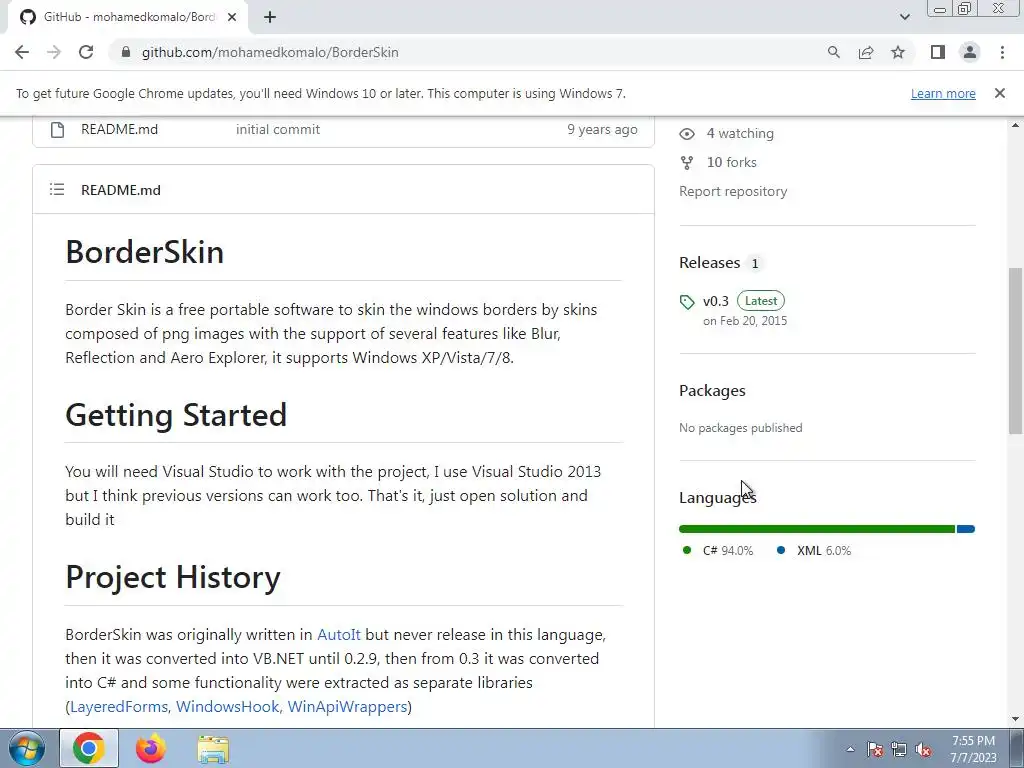Open the Releases heading link
This screenshot has height=768, width=1024.
(x=710, y=263)
